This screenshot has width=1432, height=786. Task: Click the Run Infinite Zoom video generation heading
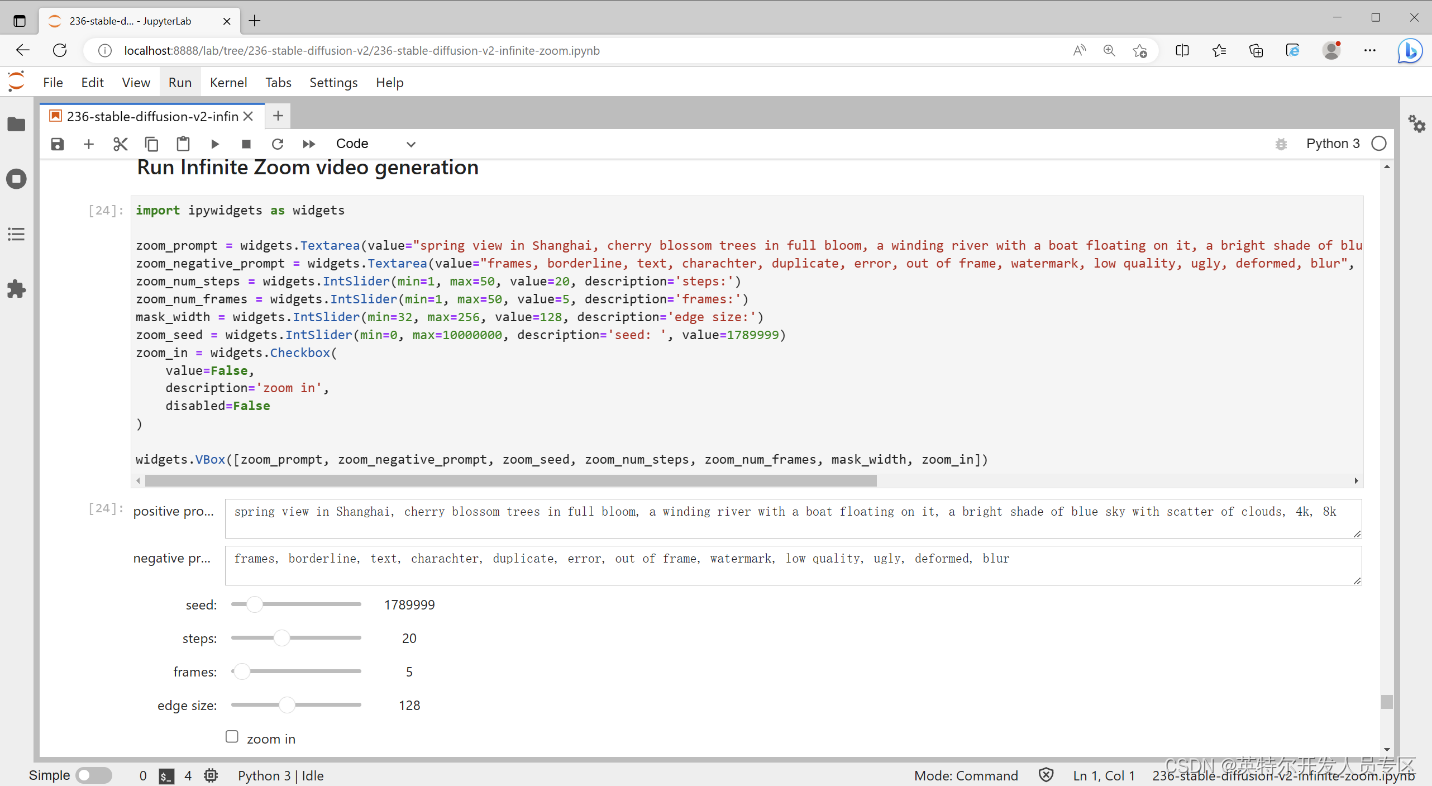click(x=308, y=167)
